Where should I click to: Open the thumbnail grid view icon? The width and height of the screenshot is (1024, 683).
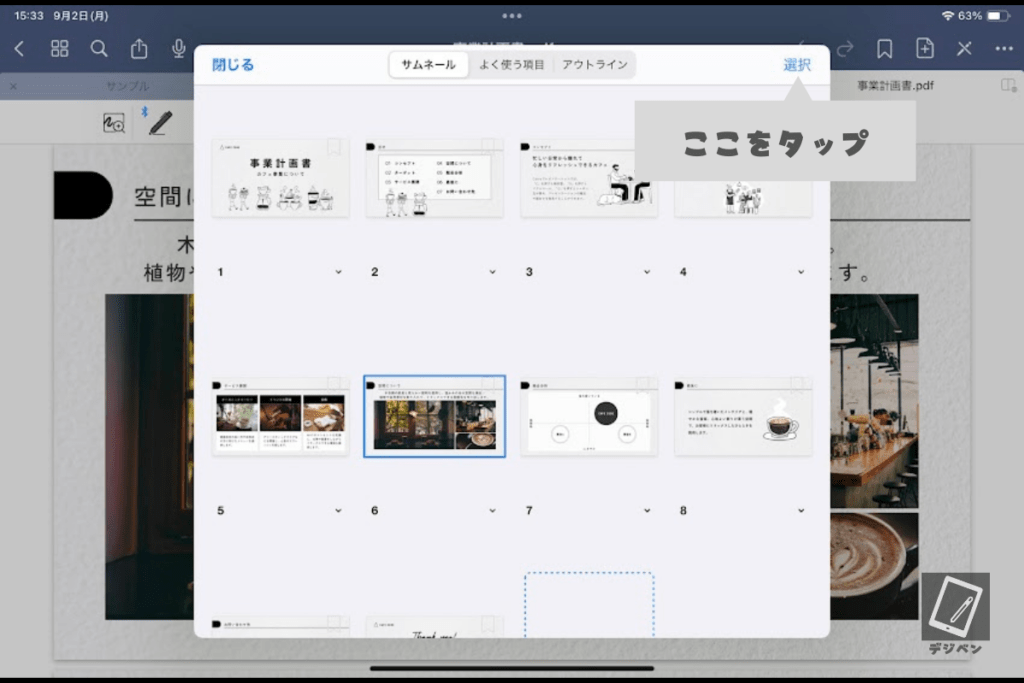(x=59, y=48)
